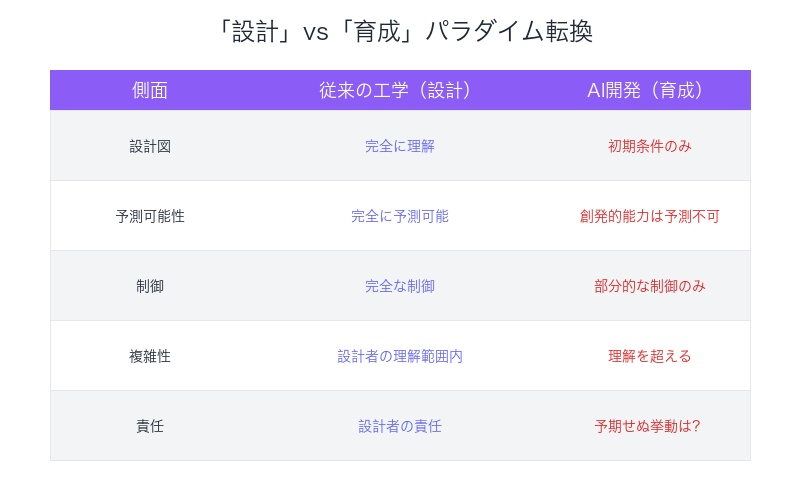Screen dimensions: 800x500
Task: Select the 従来の工学（設計） column header
Action: (400, 90)
